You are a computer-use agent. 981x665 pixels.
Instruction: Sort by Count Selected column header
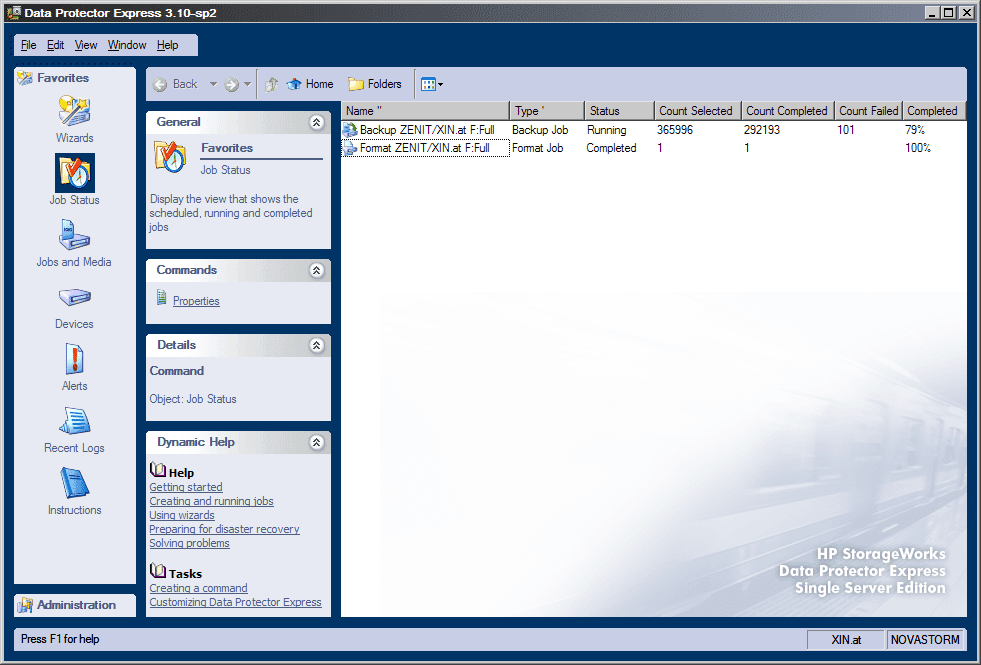click(x=698, y=111)
